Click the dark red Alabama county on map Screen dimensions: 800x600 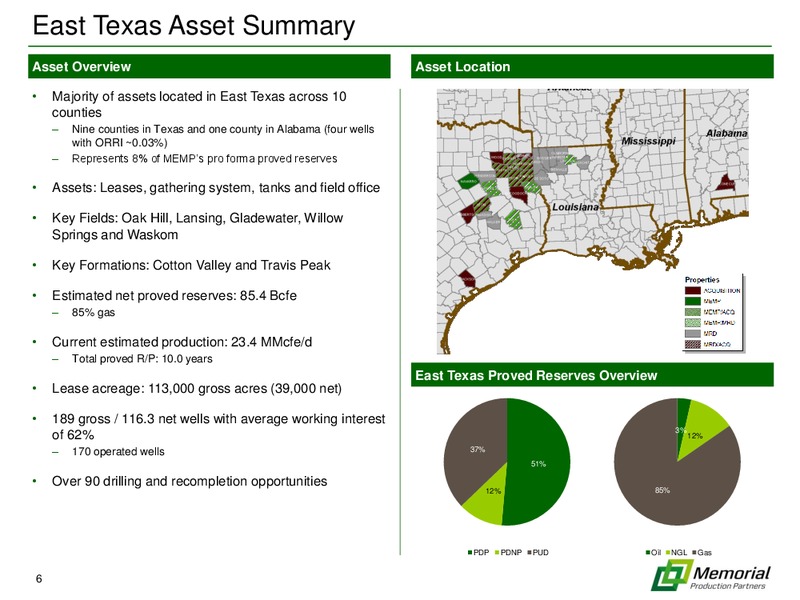tap(726, 183)
